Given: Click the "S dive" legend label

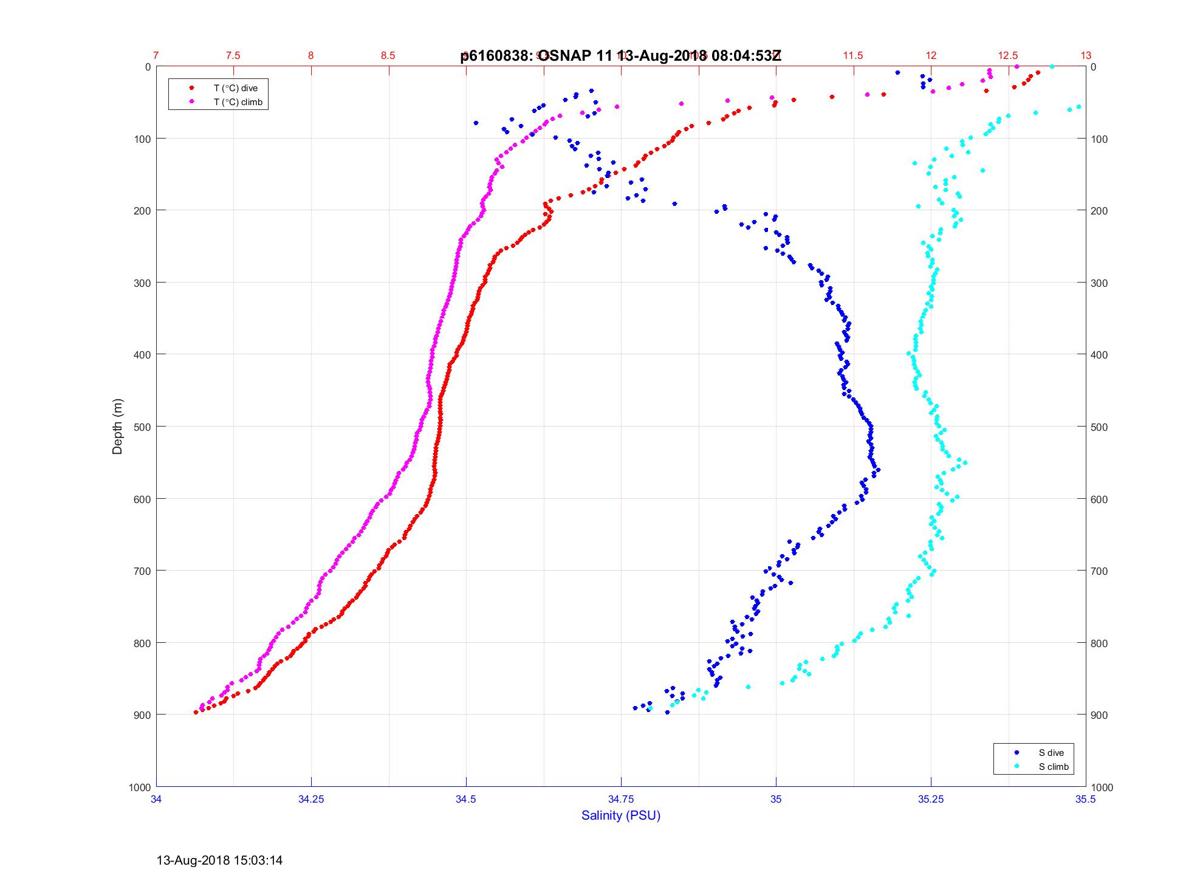Looking at the screenshot, I should pos(1052,752).
